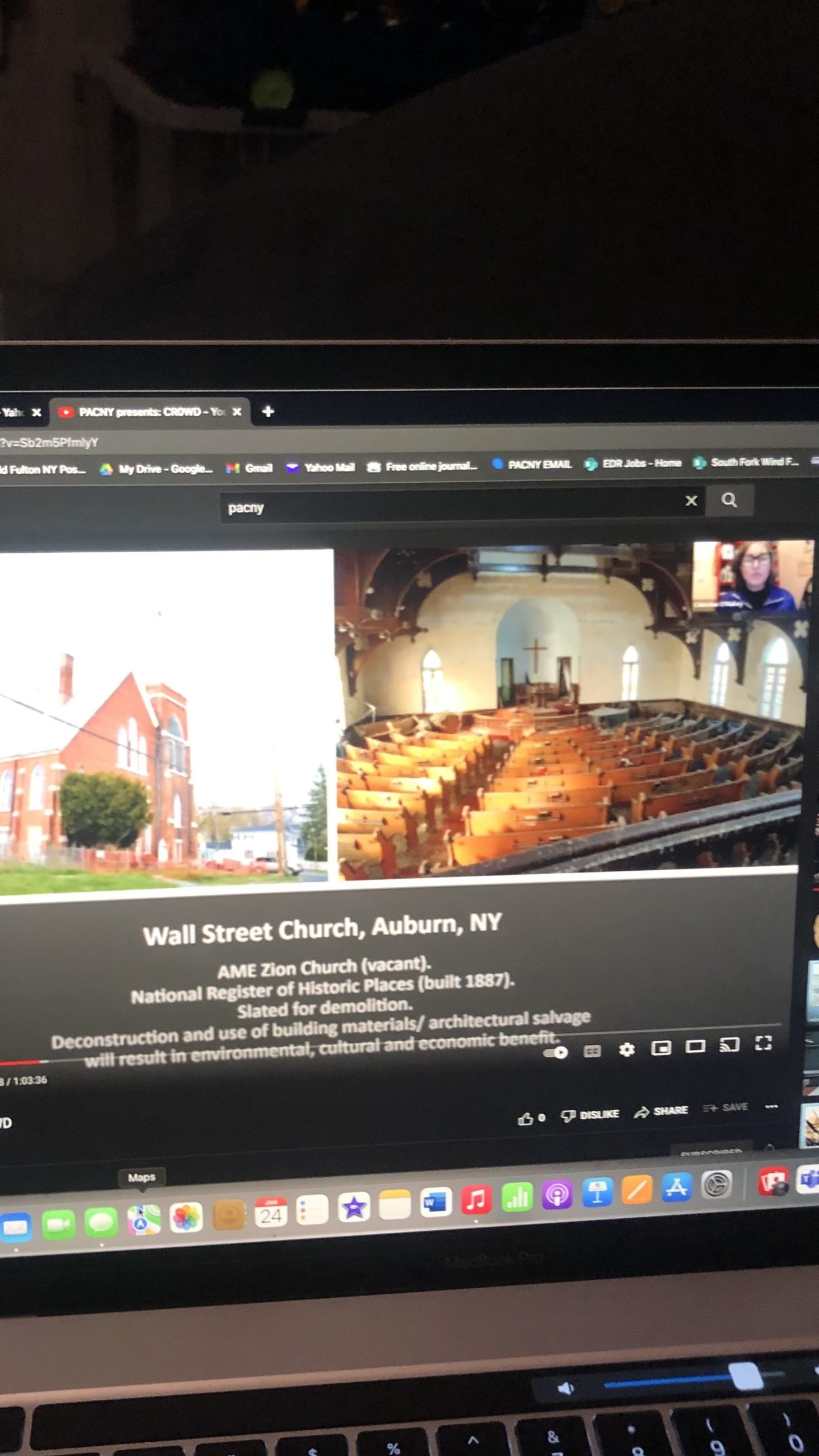Open Keynote from the Dock
Image resolution: width=819 pixels, height=1456 pixels.
(x=597, y=1193)
